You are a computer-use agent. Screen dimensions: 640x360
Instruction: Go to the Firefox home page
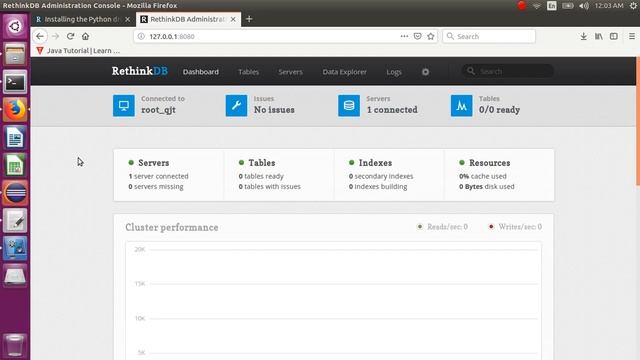point(85,36)
